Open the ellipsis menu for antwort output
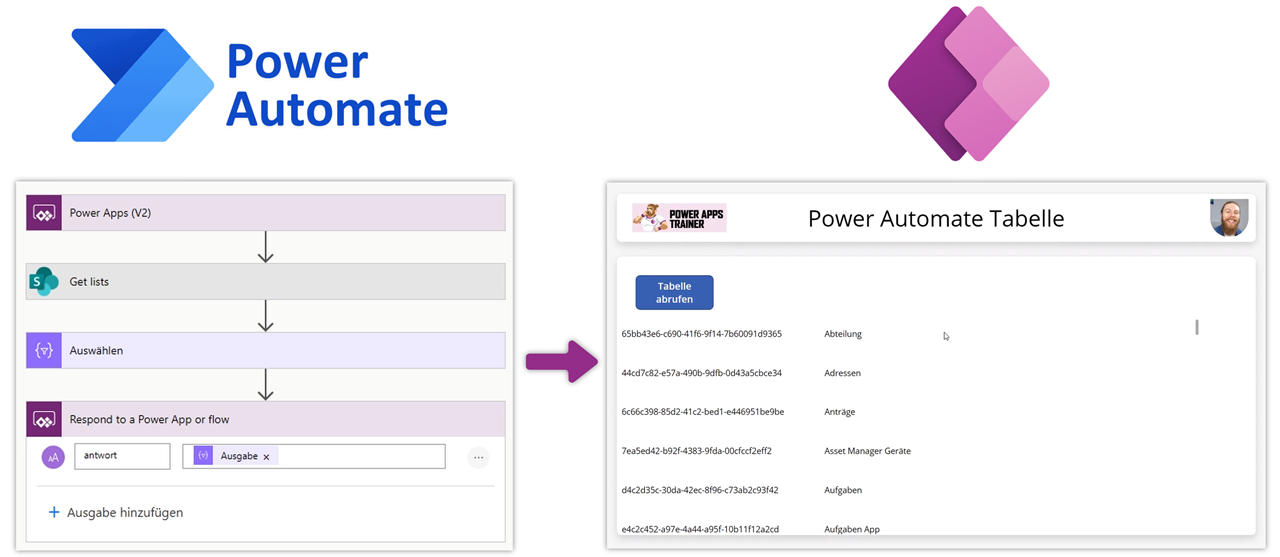The image size is (1280, 557). pos(478,457)
